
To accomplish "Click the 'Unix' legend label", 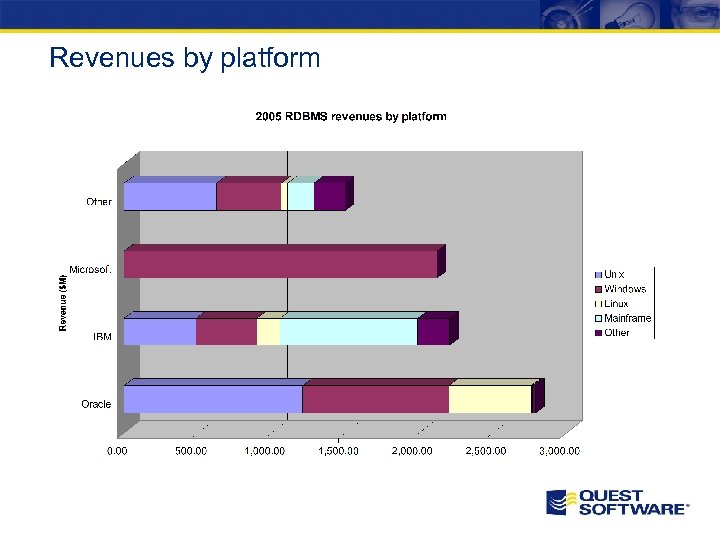I will [614, 275].
